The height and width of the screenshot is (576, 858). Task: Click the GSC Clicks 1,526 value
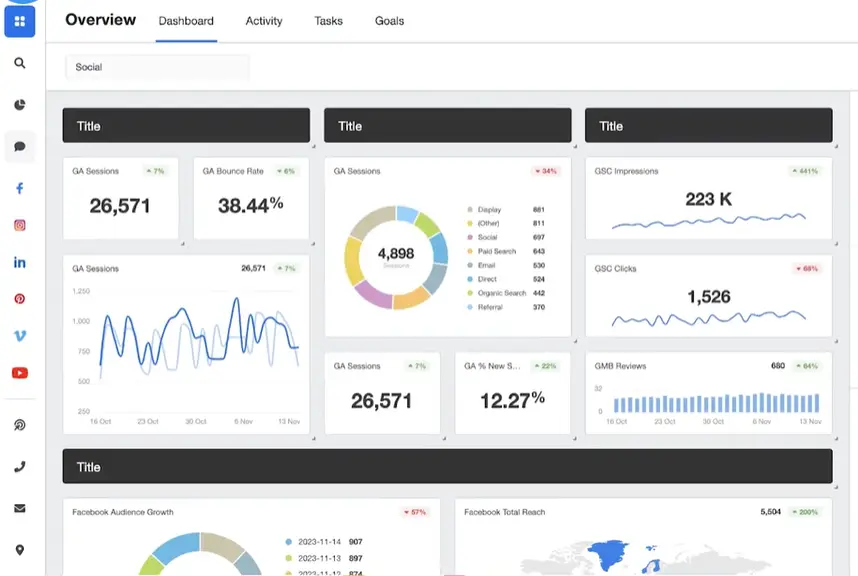[x=709, y=296]
